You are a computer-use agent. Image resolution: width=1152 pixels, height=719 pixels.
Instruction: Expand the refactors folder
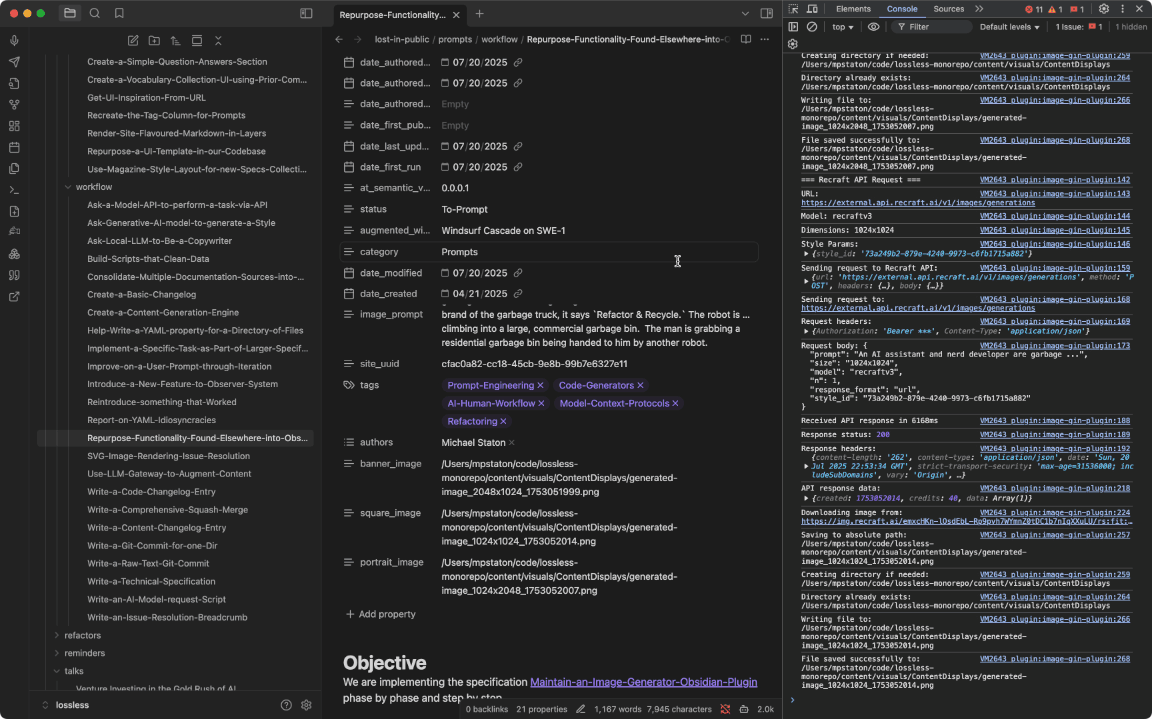pyautogui.click(x=57, y=635)
